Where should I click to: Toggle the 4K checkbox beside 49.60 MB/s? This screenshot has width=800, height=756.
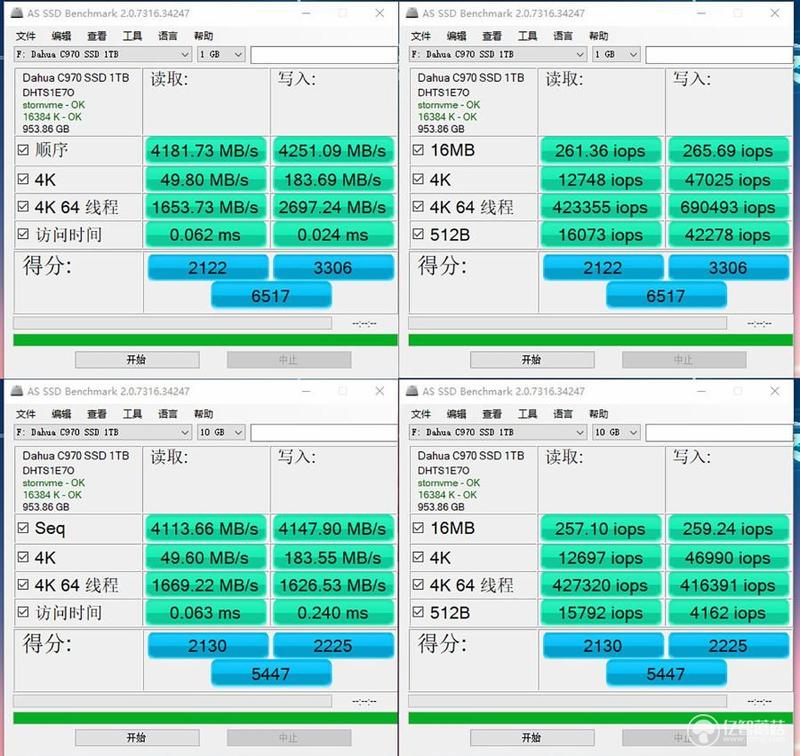[23, 557]
